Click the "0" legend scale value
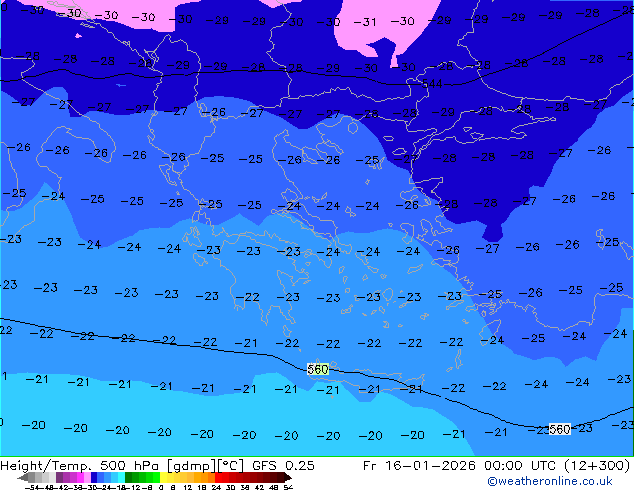This screenshot has width=634, height=490. pos(161,488)
